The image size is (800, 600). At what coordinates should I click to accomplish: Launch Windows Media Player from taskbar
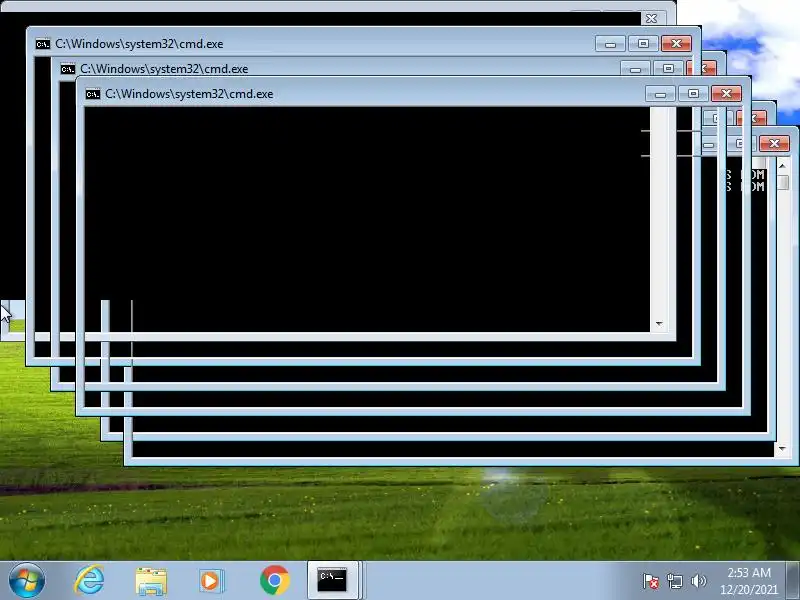(x=211, y=581)
